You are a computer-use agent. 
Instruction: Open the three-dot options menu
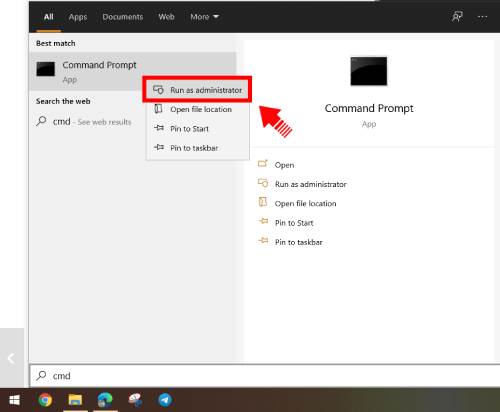(482, 16)
